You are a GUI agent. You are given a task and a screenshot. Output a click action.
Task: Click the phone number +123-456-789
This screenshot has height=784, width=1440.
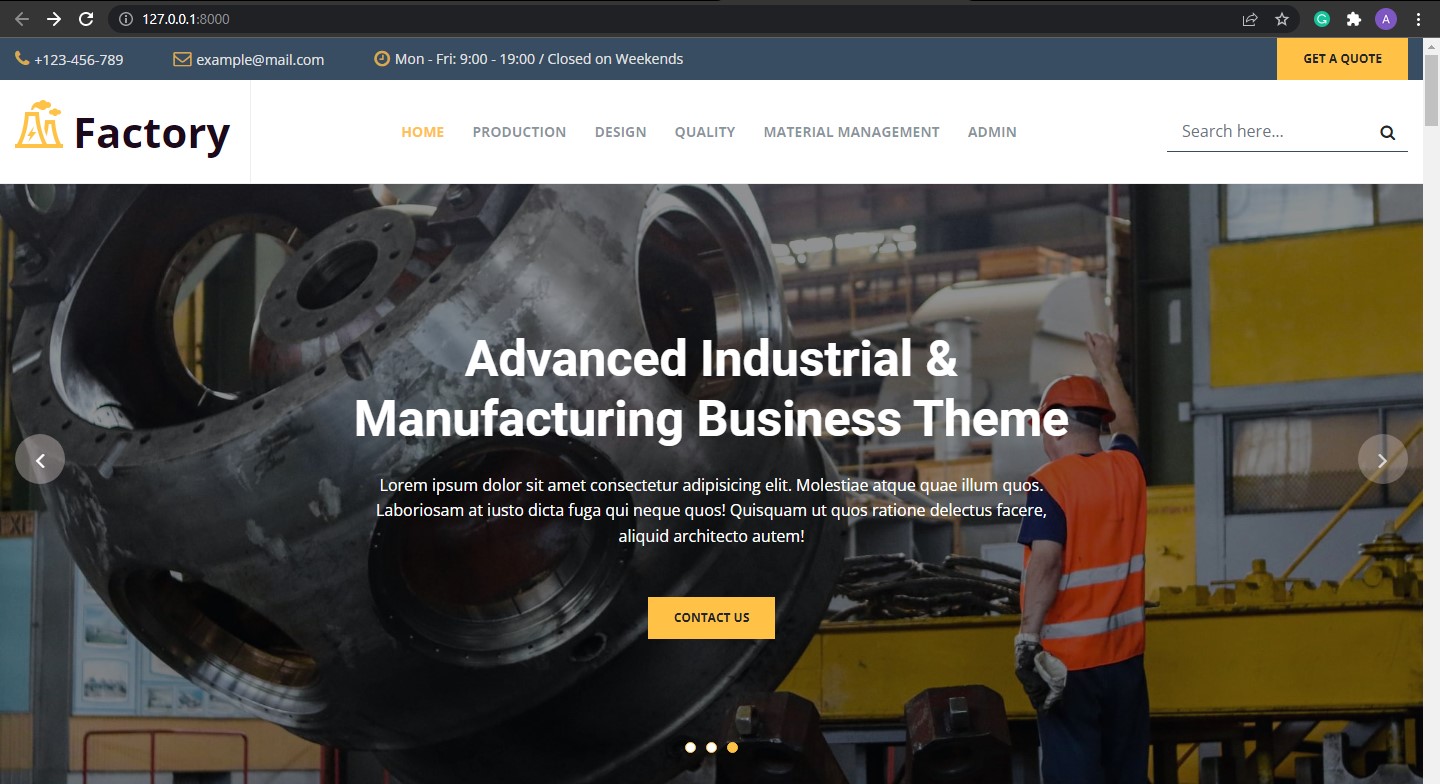(79, 60)
